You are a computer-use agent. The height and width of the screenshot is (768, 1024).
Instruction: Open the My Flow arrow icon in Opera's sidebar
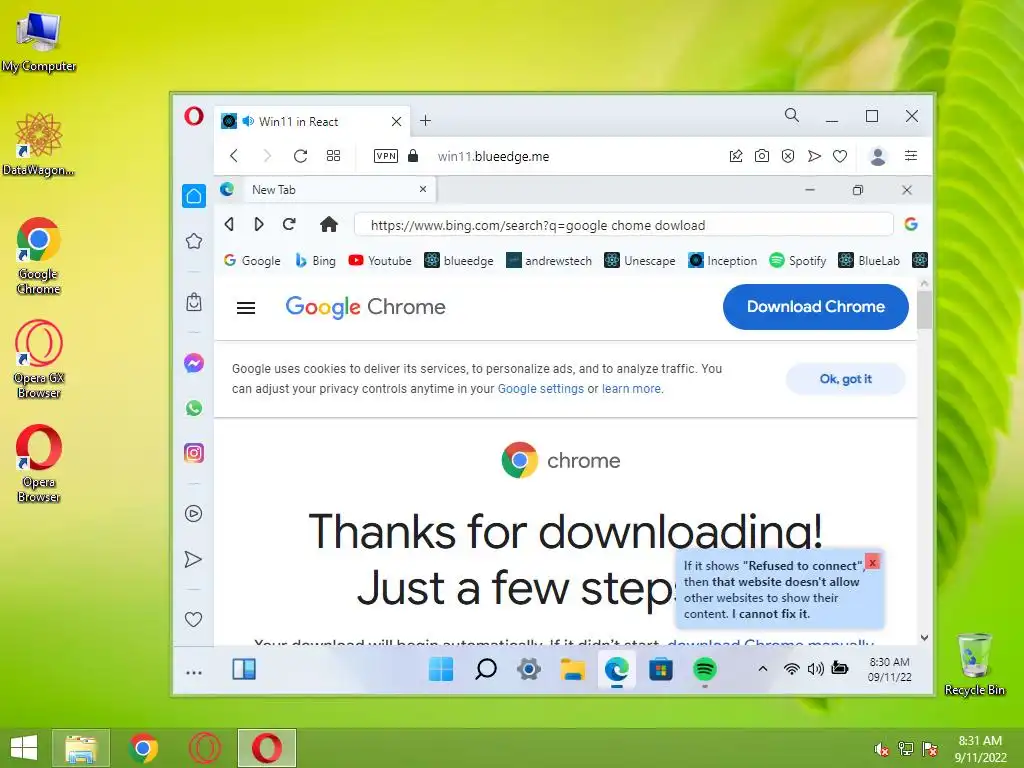(x=193, y=559)
